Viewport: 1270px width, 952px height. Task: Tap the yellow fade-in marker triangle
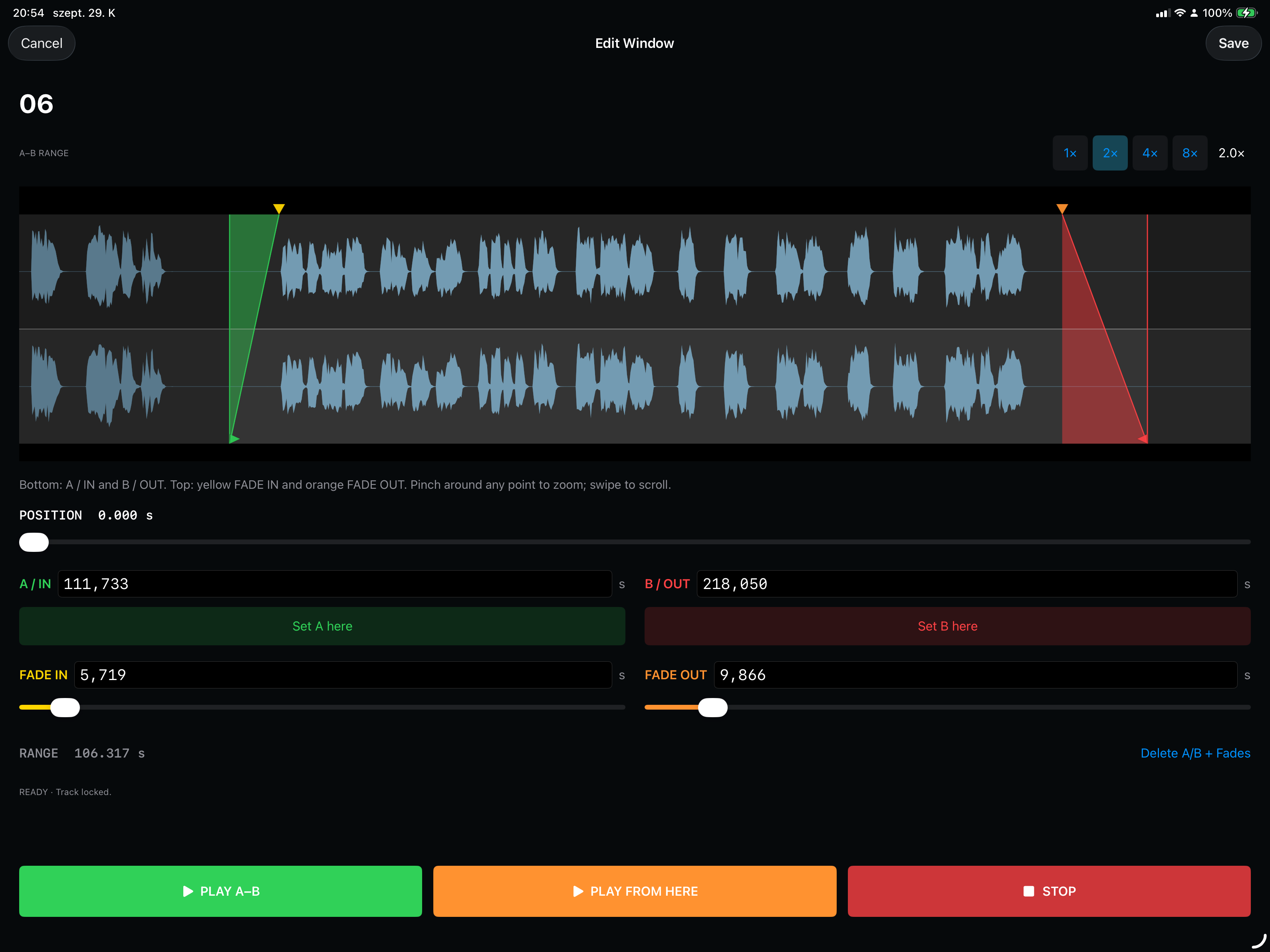tap(278, 208)
